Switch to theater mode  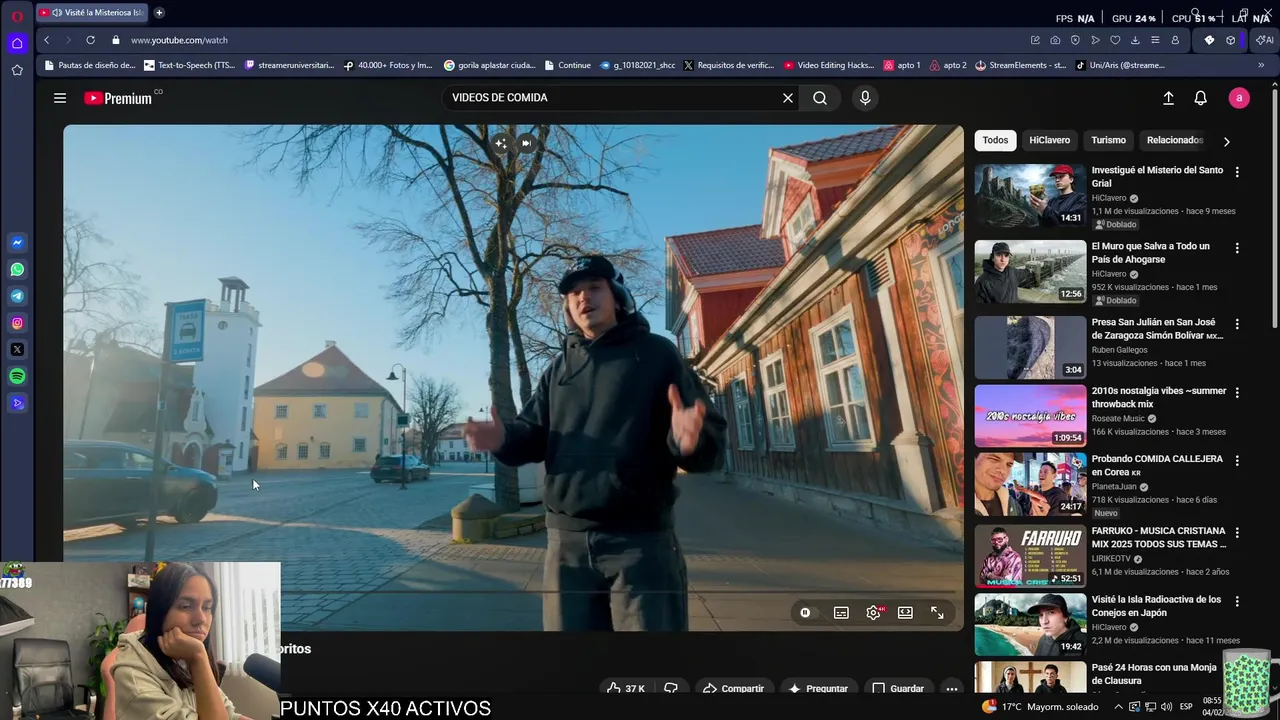(905, 613)
